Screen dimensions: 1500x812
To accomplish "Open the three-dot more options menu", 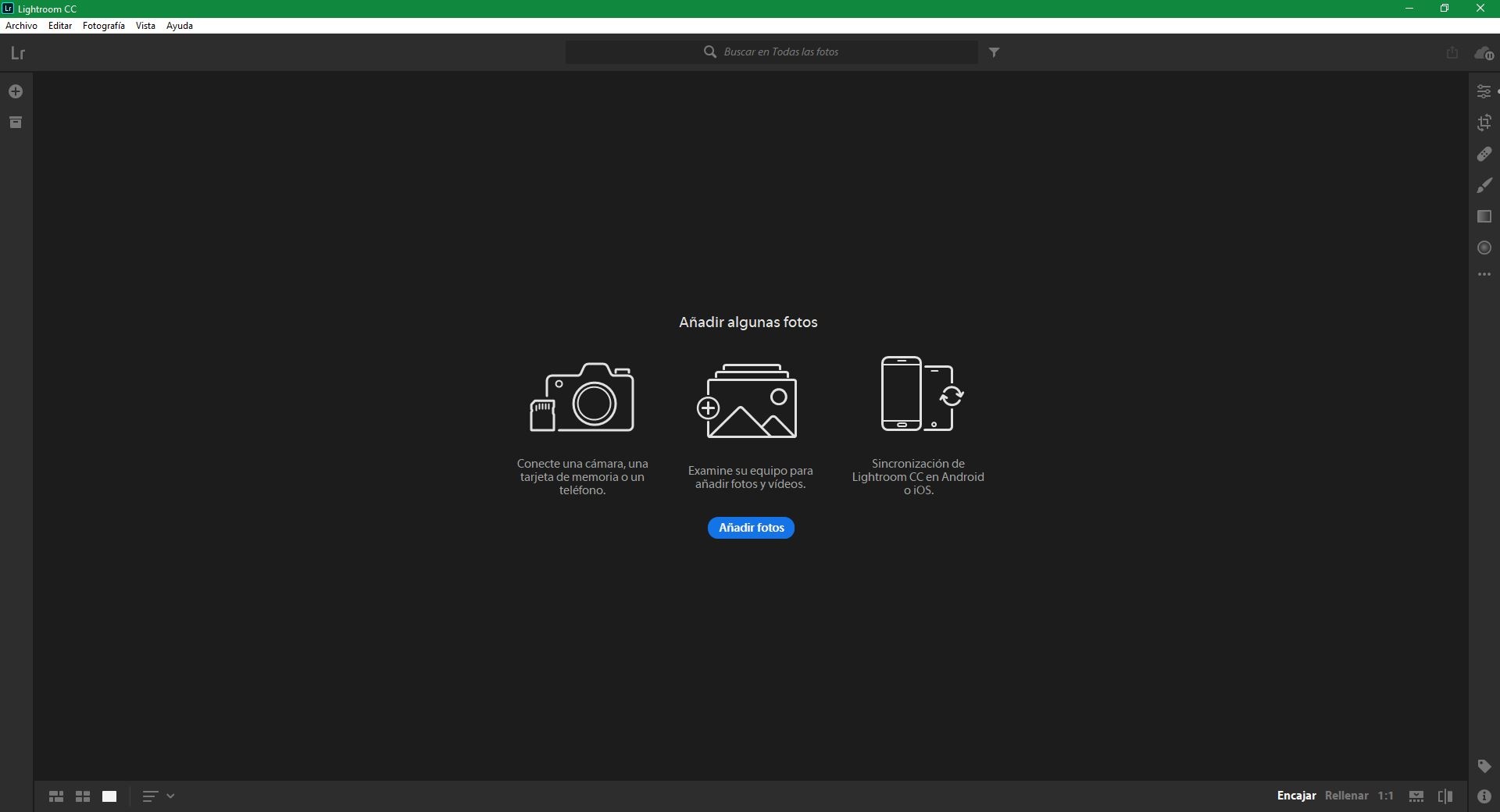I will (x=1484, y=275).
